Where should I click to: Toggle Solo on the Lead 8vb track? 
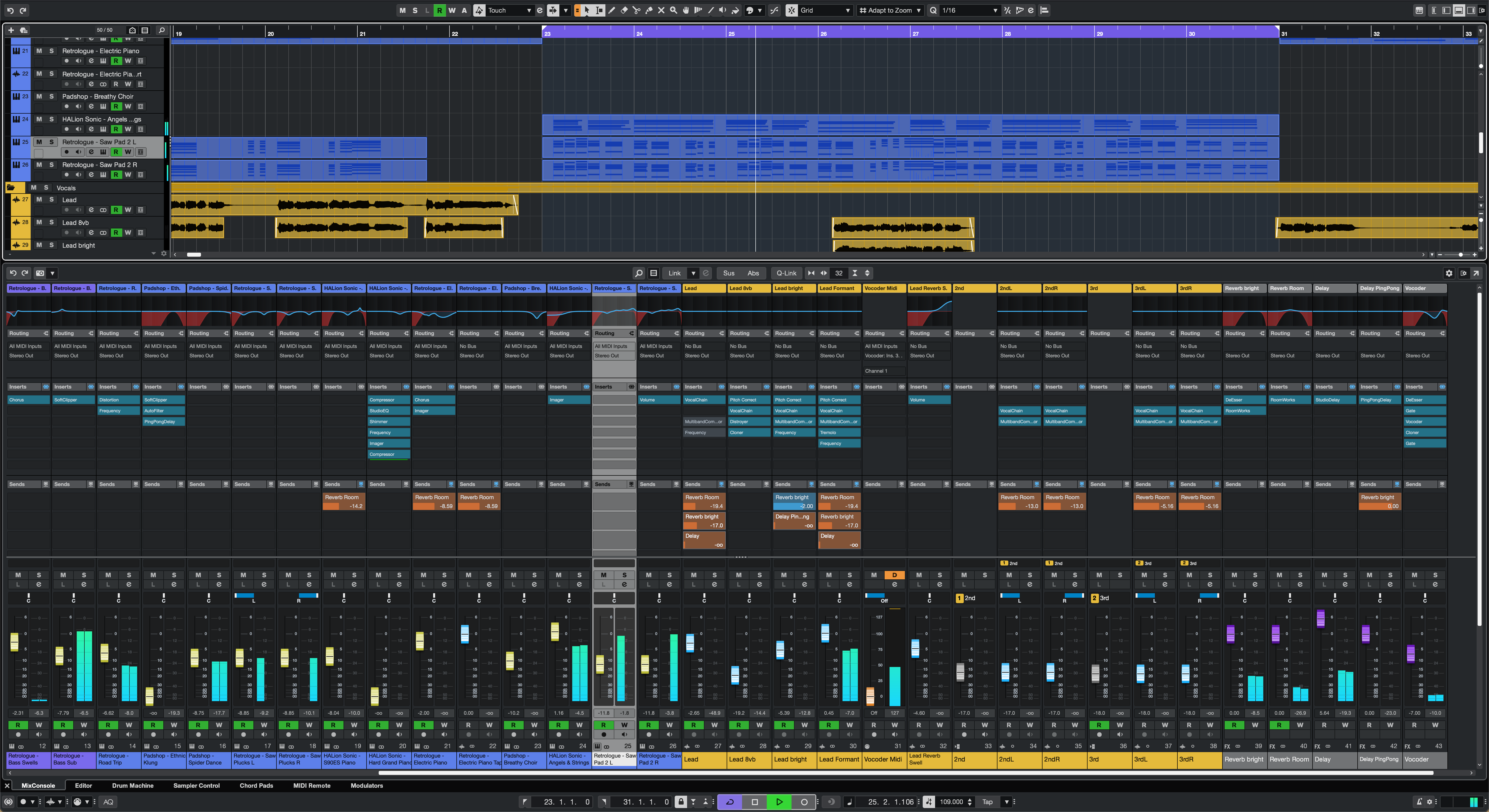[51, 221]
